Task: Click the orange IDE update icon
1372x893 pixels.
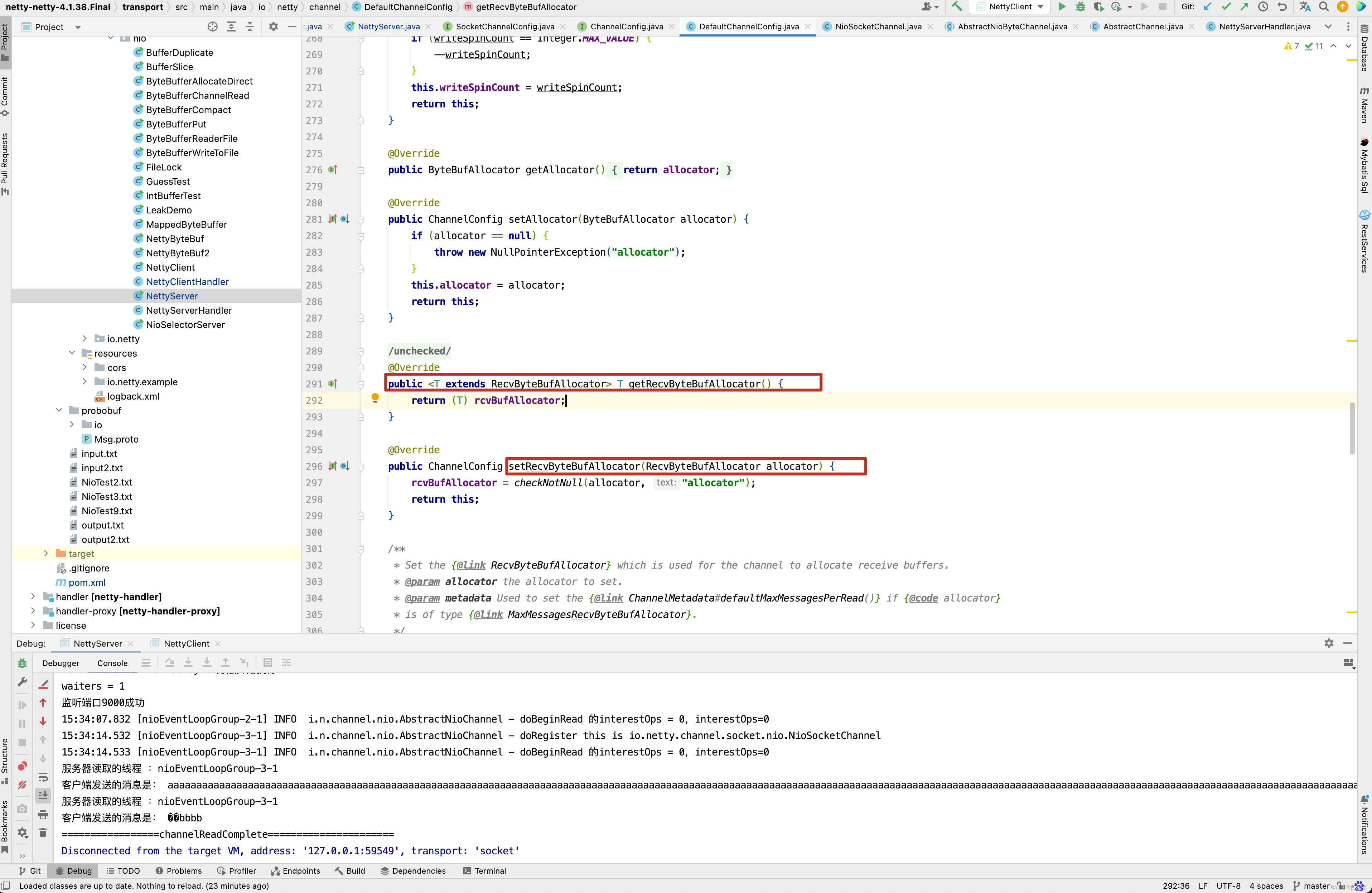Action: coord(1343,7)
